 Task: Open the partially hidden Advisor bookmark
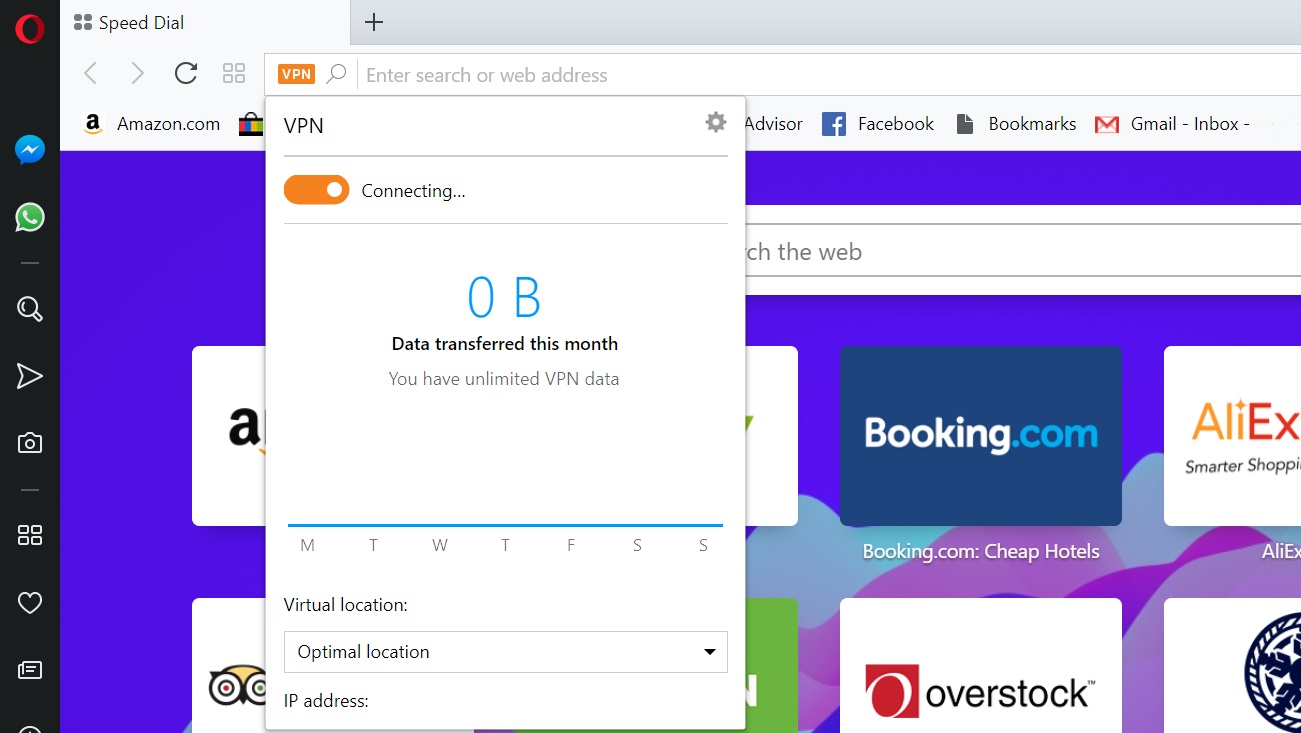[x=774, y=124]
